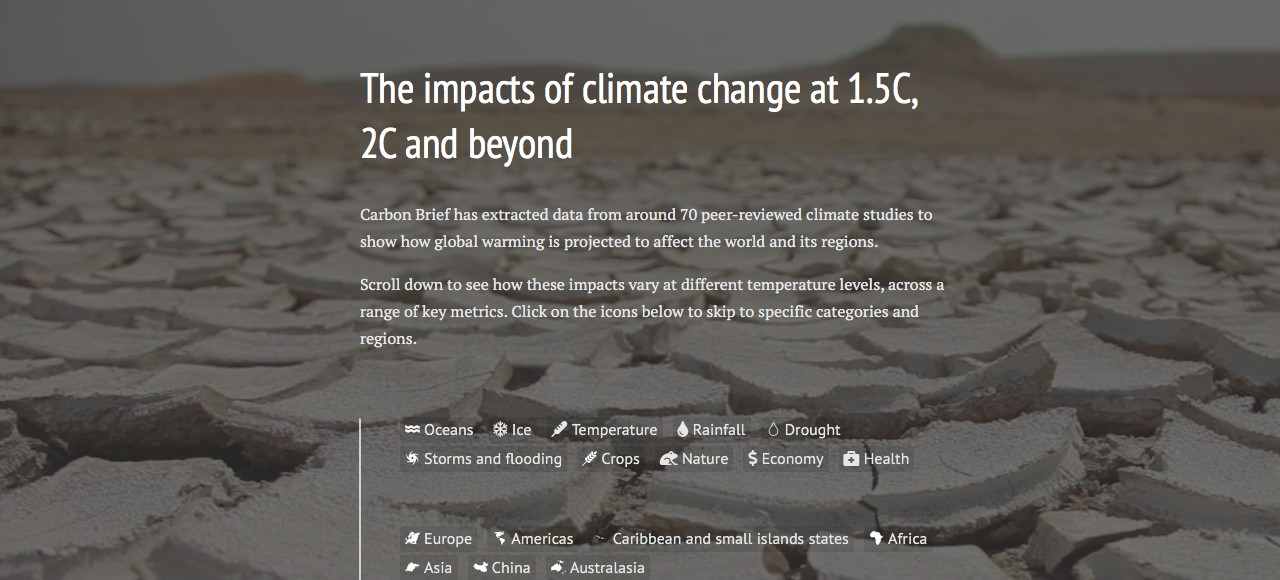Skip to the Australasia section

(597, 568)
